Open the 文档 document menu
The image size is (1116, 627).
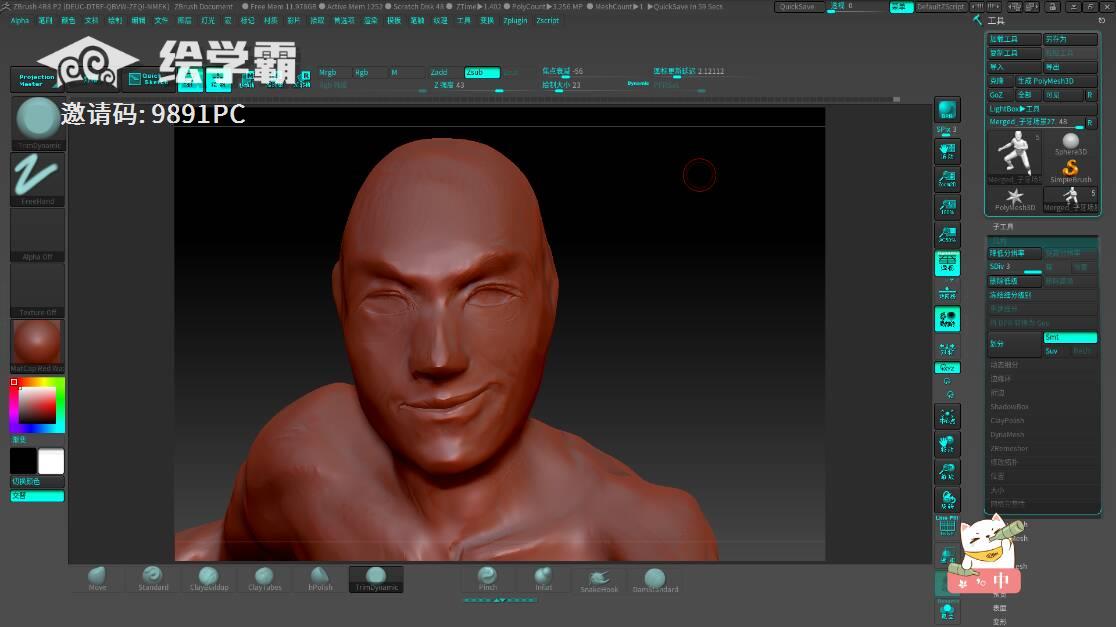click(x=92, y=21)
